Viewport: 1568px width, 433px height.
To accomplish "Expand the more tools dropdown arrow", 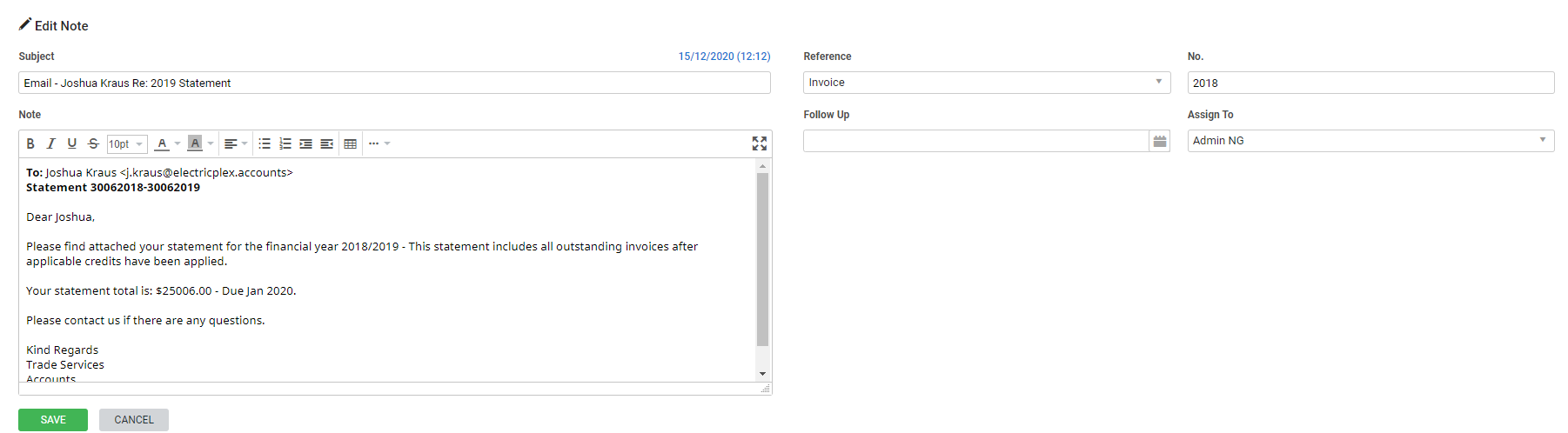I will click(x=387, y=143).
